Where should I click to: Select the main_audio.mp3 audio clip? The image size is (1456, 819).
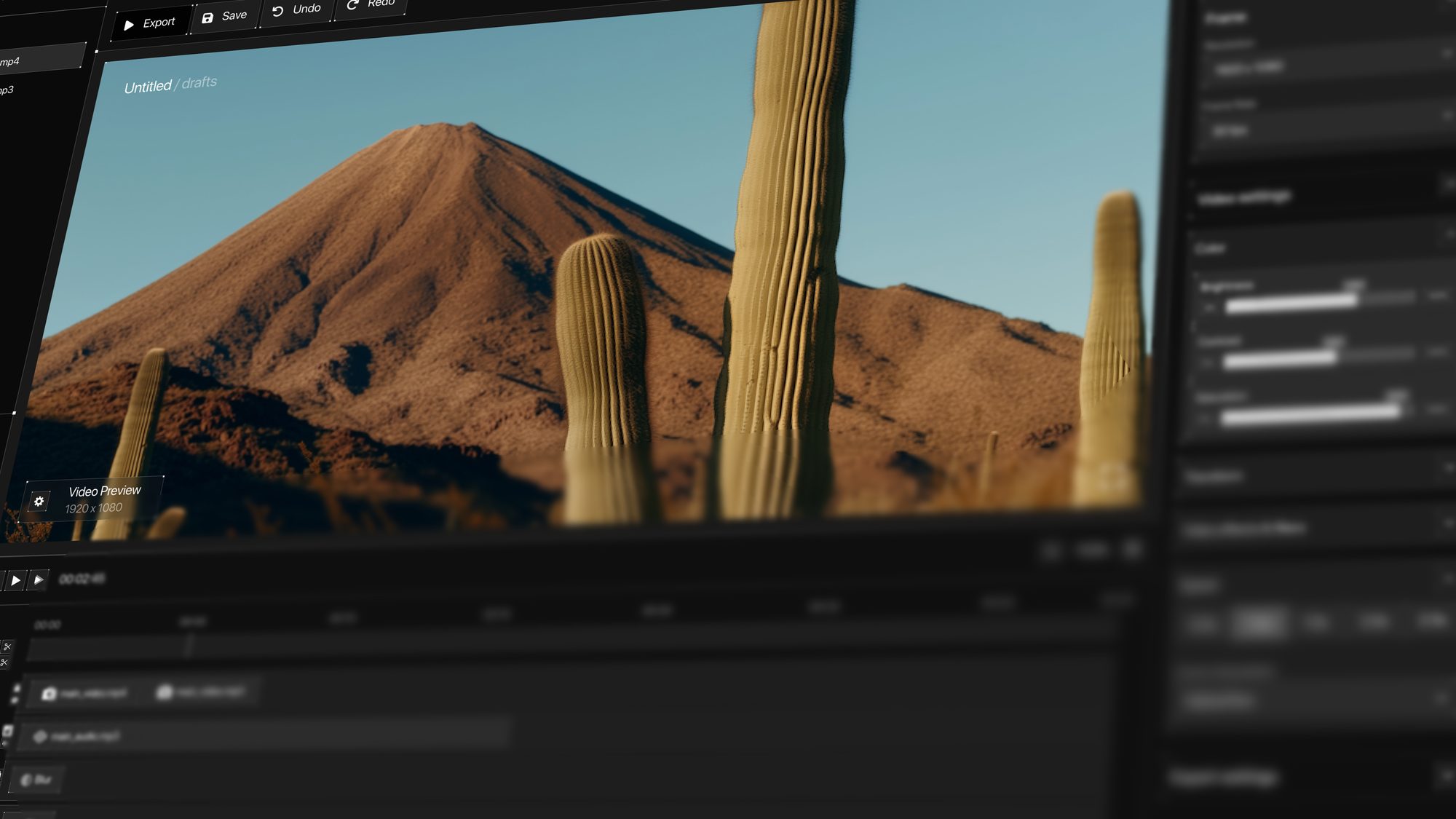point(267,735)
